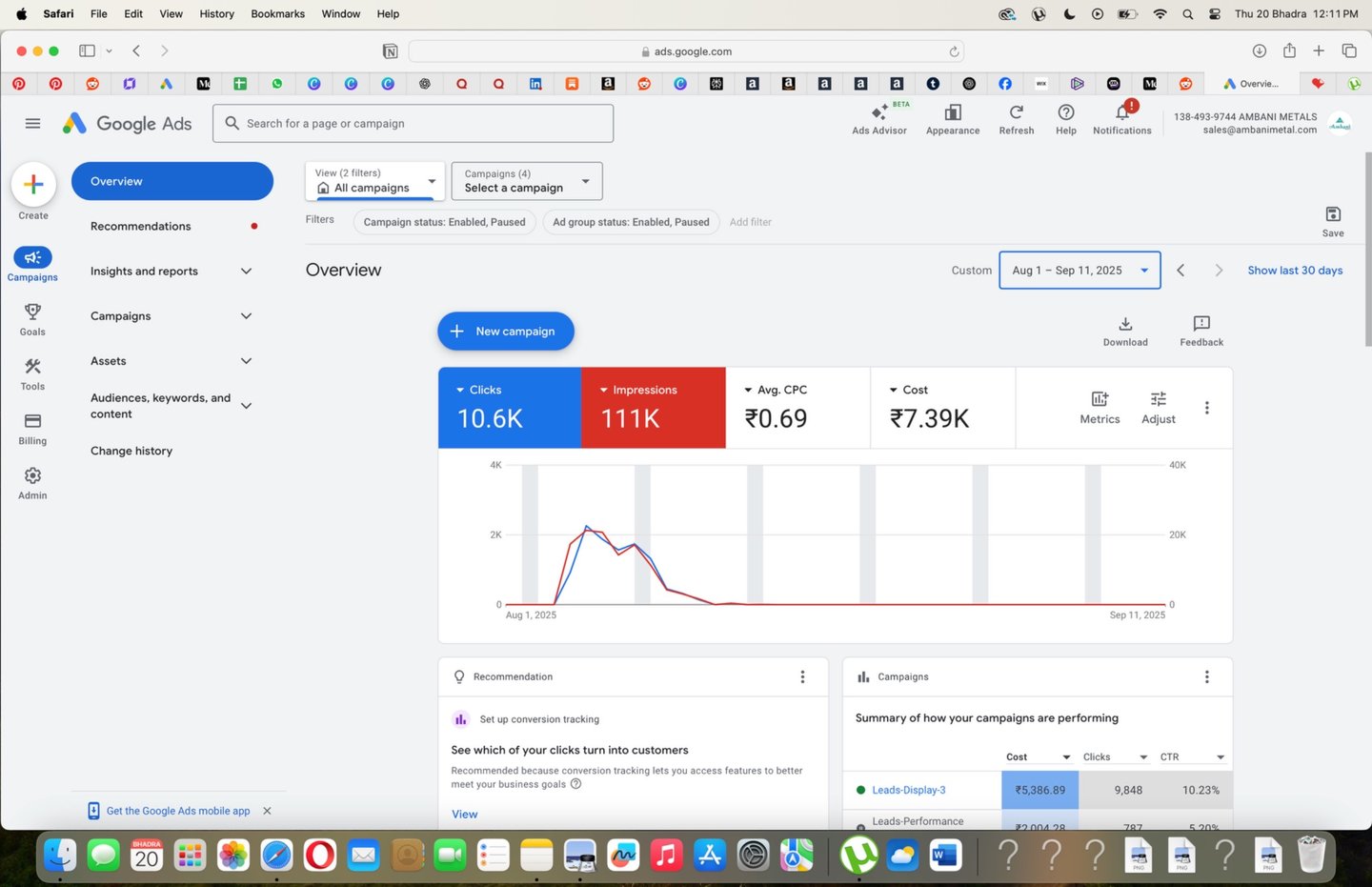Toggle the Impressions metric card
Image resolution: width=1372 pixels, height=887 pixels.
pyautogui.click(x=653, y=407)
